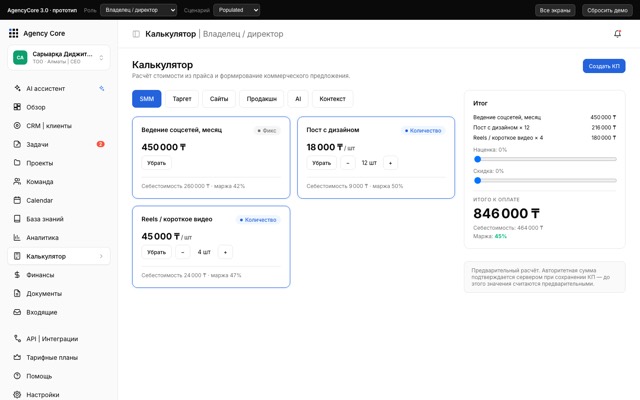Select the SMM tab
The height and width of the screenshot is (400, 640).
(x=147, y=99)
